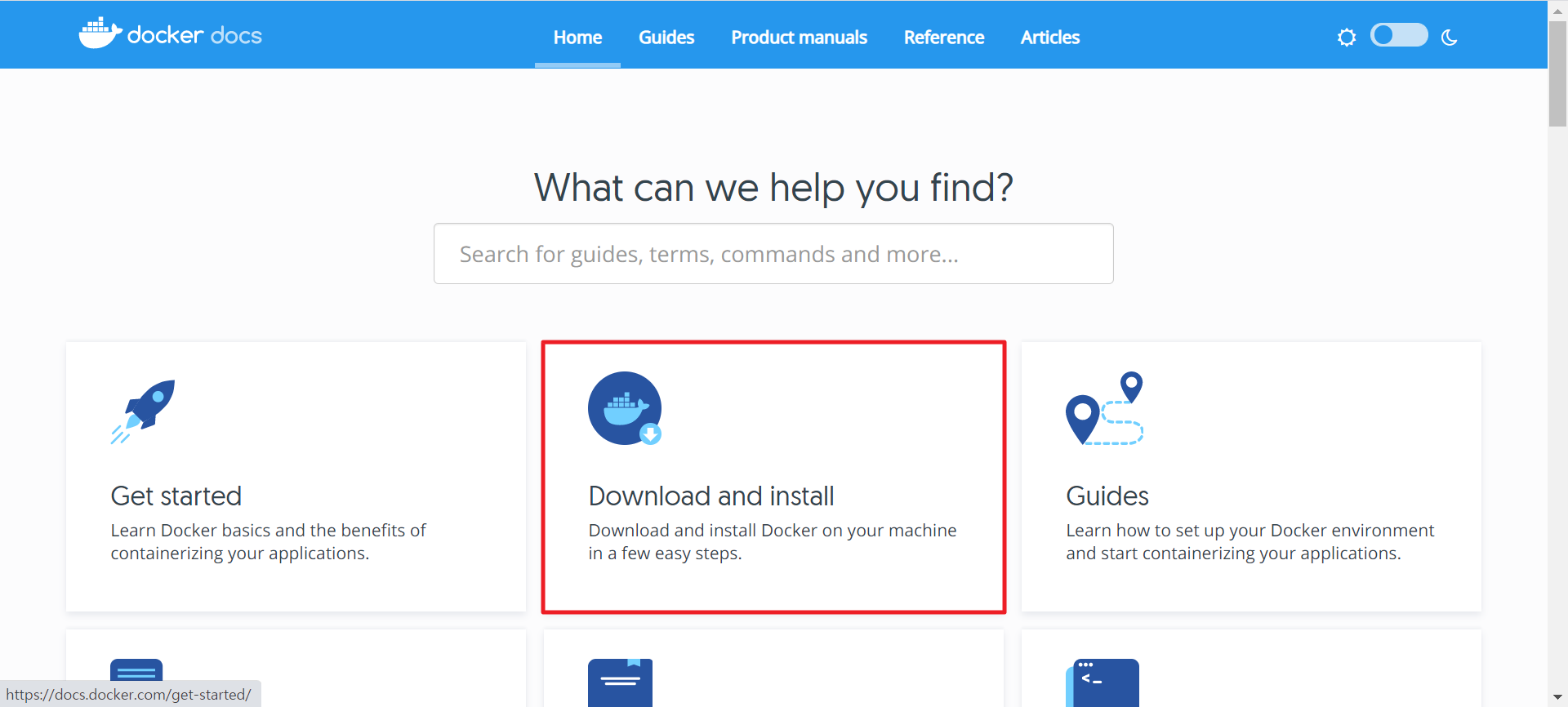Click the Docker docs whale logo

(170, 33)
